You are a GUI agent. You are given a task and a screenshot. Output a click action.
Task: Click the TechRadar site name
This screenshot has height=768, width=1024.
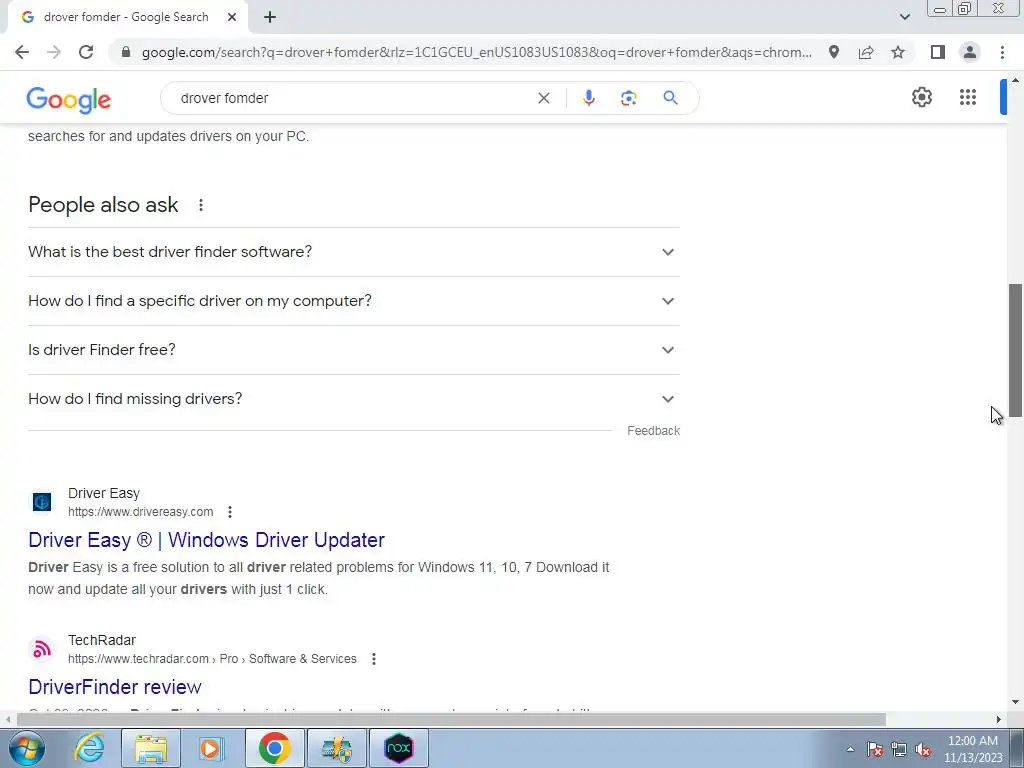[x=102, y=641]
